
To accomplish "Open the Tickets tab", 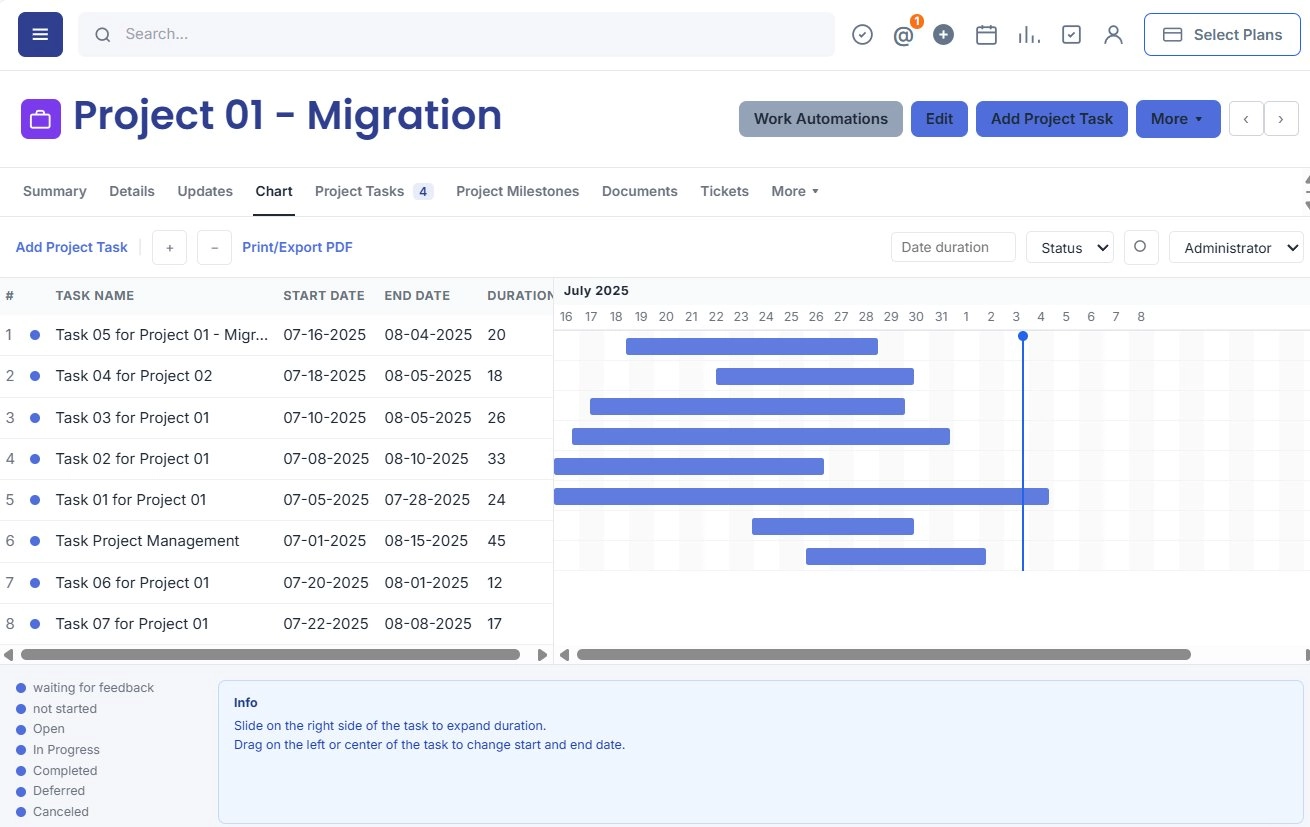I will 725,191.
